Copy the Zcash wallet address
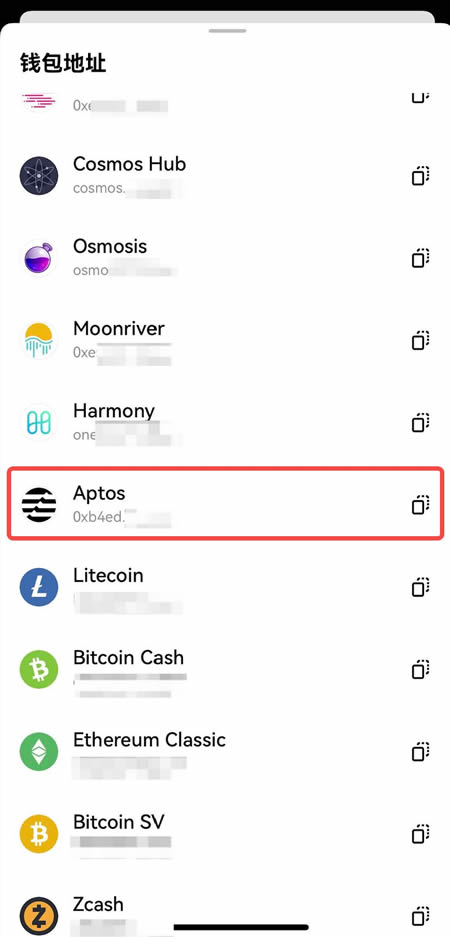Viewport: 450px width, 937px height. tap(421, 915)
